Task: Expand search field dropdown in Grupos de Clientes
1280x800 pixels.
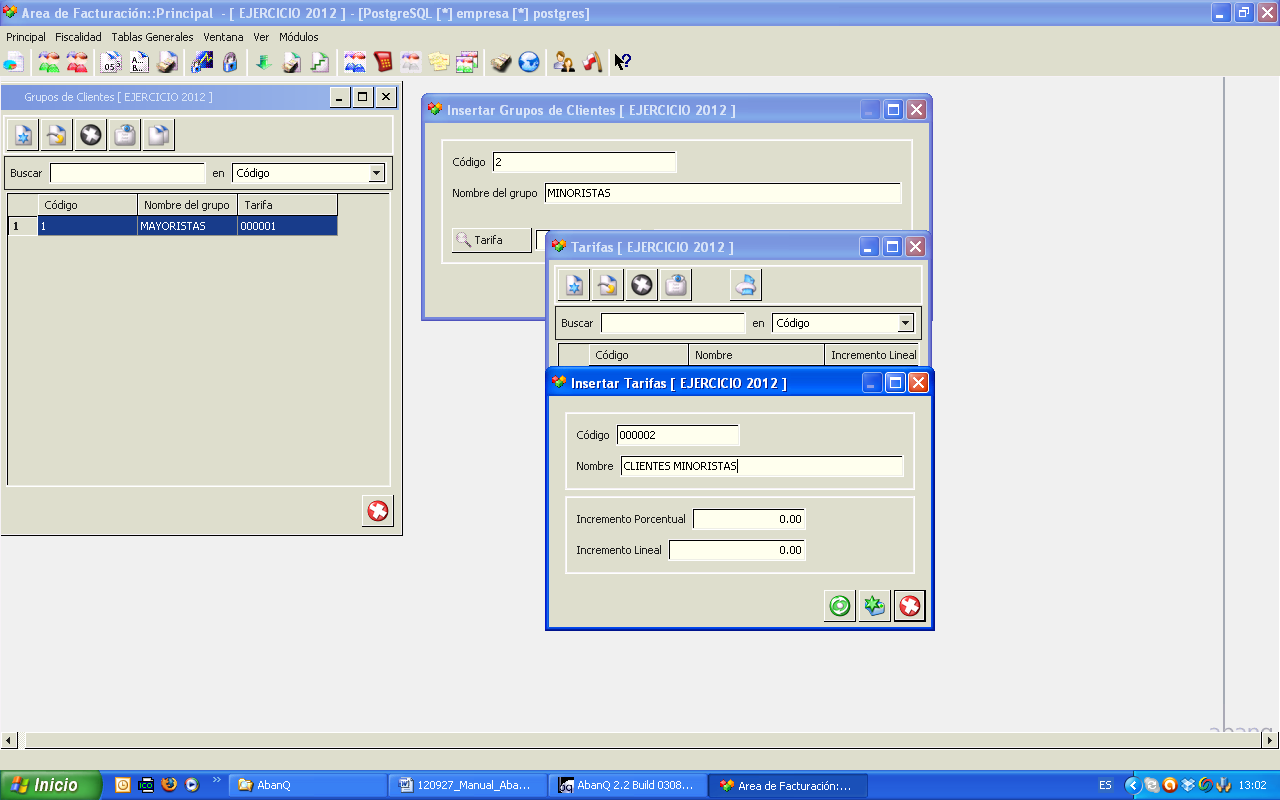Action: [x=376, y=173]
